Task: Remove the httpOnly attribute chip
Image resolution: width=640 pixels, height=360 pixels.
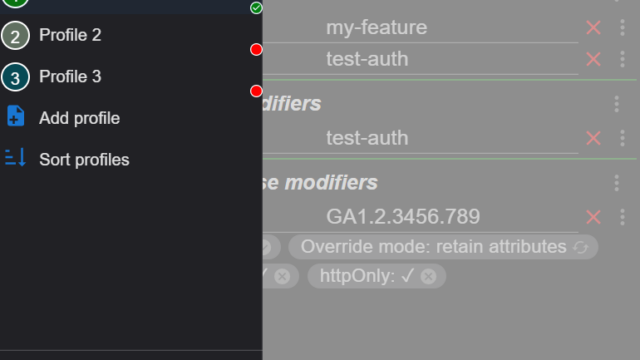Action: click(x=429, y=276)
